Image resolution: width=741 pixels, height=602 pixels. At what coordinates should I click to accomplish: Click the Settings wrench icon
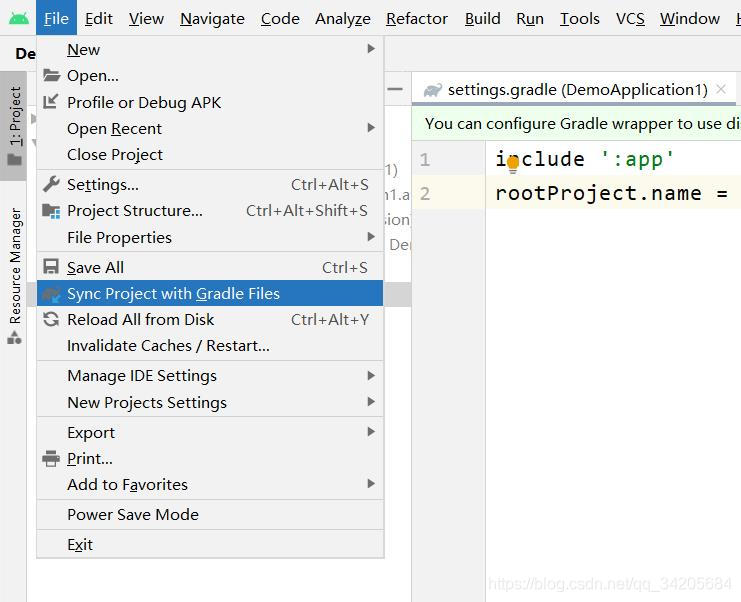[x=51, y=184]
